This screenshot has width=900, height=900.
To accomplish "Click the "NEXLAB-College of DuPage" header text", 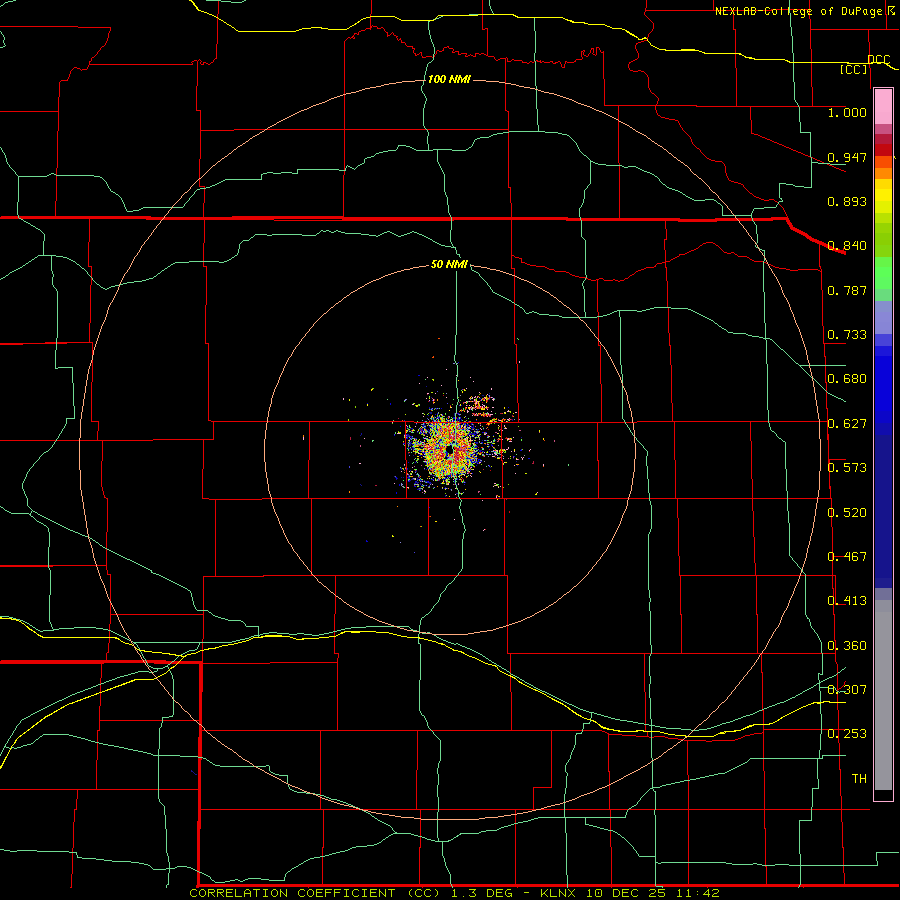I will point(800,11).
